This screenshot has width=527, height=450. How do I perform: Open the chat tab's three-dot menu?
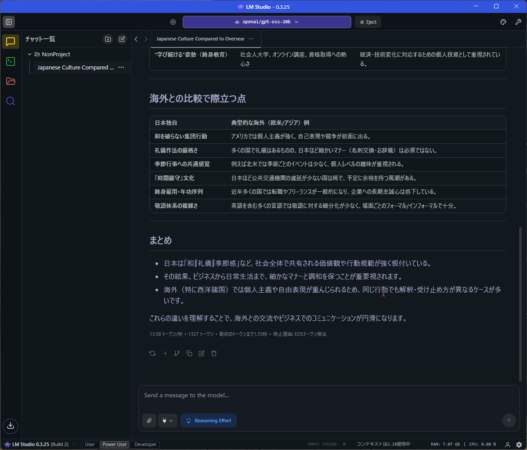(x=251, y=39)
